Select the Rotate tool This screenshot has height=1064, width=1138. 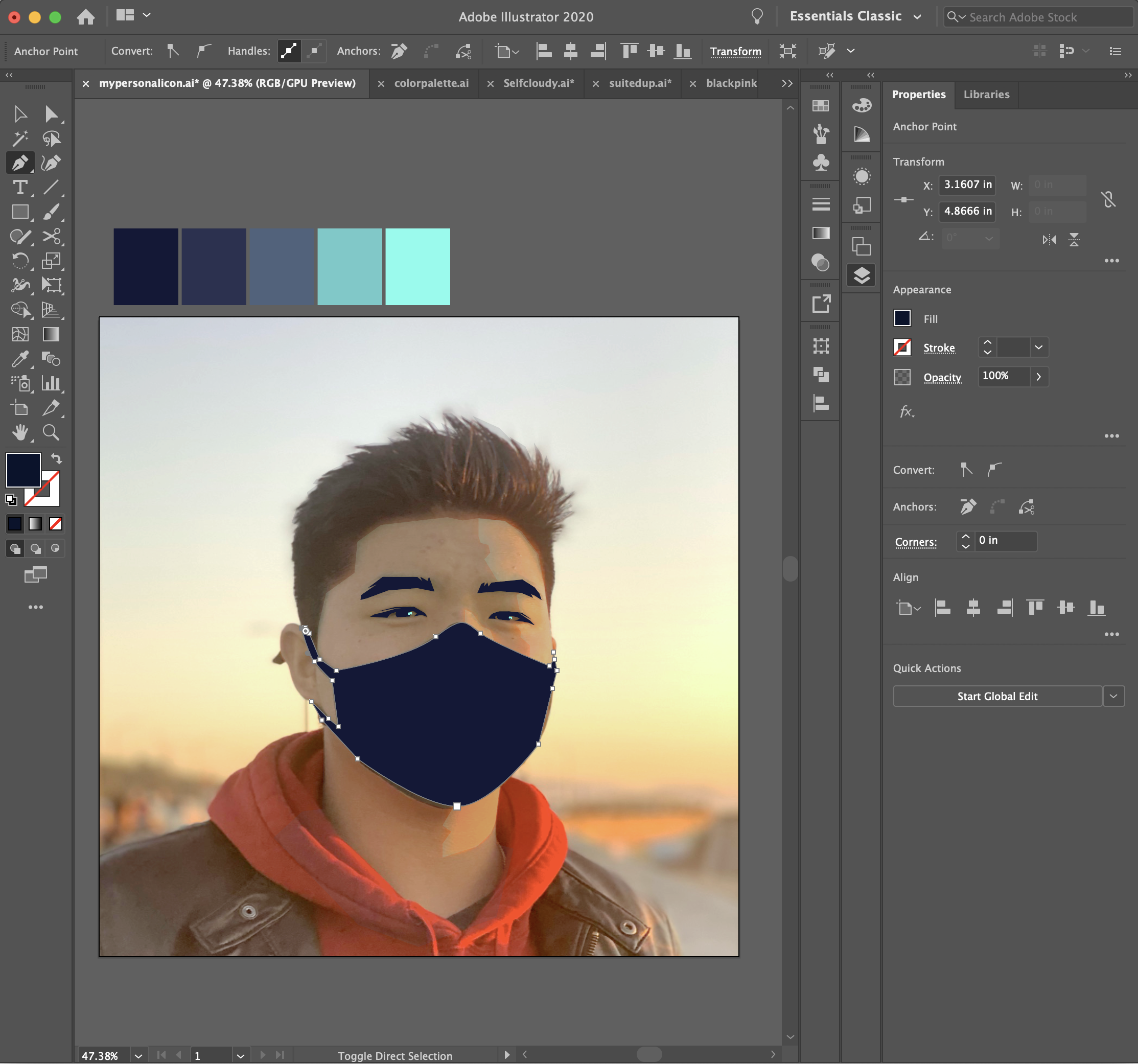coord(20,261)
